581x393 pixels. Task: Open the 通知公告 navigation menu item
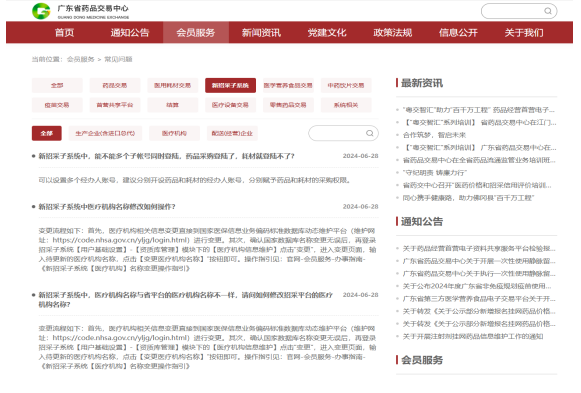coord(130,33)
